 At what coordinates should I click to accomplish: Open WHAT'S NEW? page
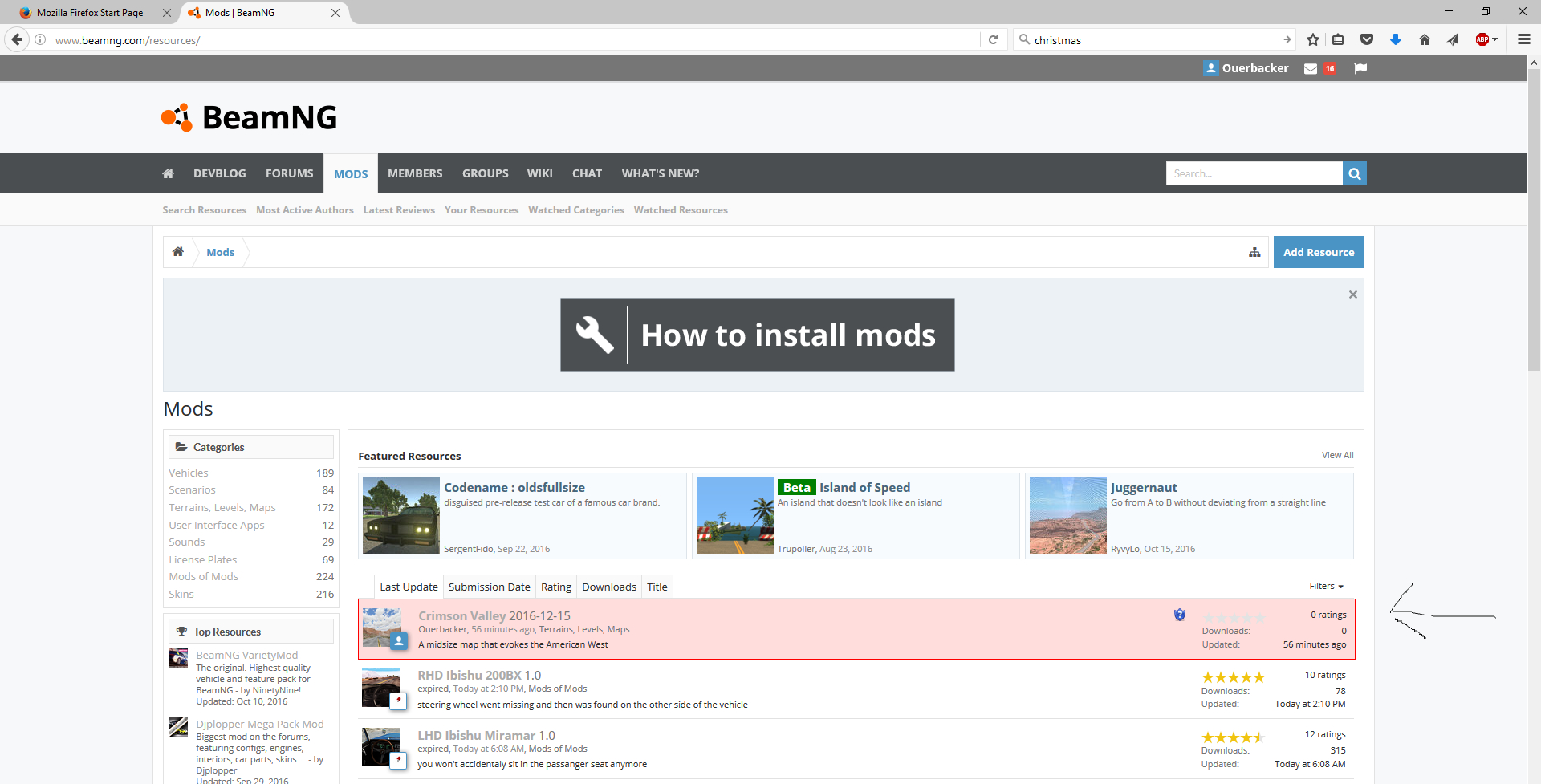click(661, 173)
